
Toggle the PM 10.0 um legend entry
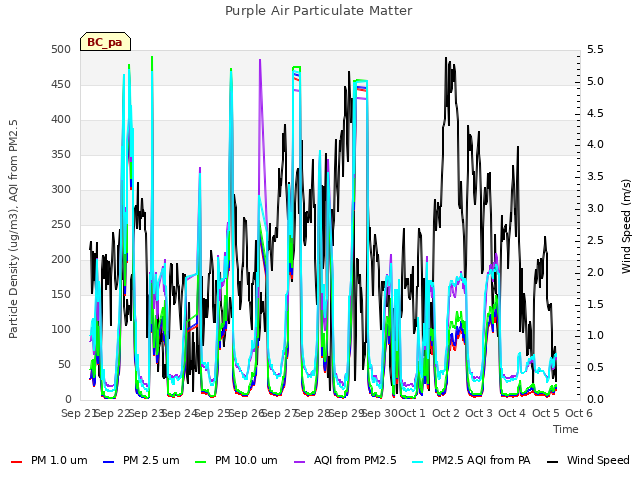[x=236, y=461]
